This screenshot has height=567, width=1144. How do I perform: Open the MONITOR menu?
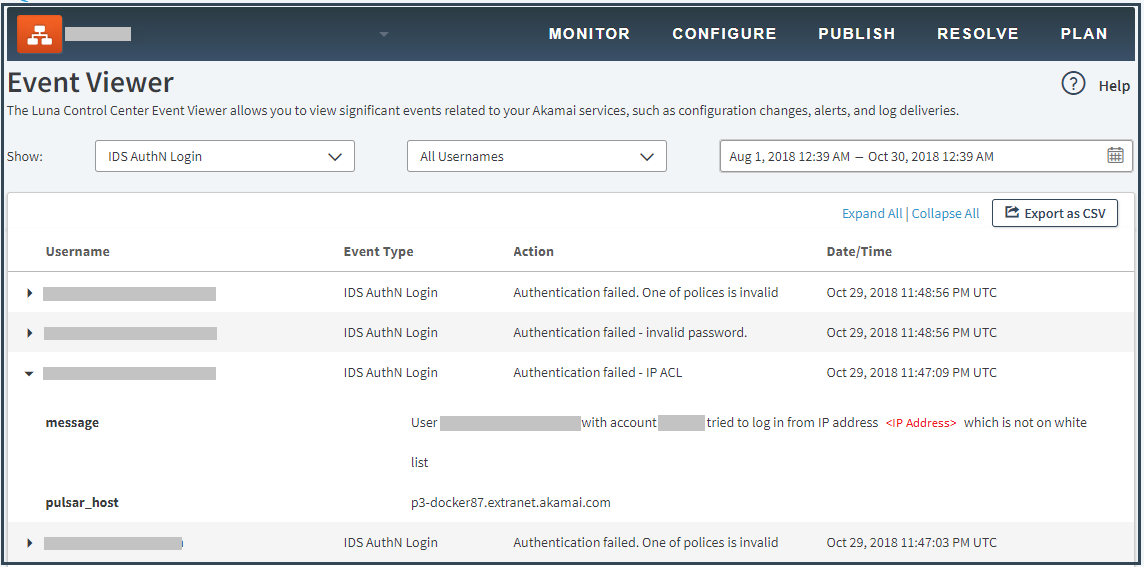click(589, 34)
